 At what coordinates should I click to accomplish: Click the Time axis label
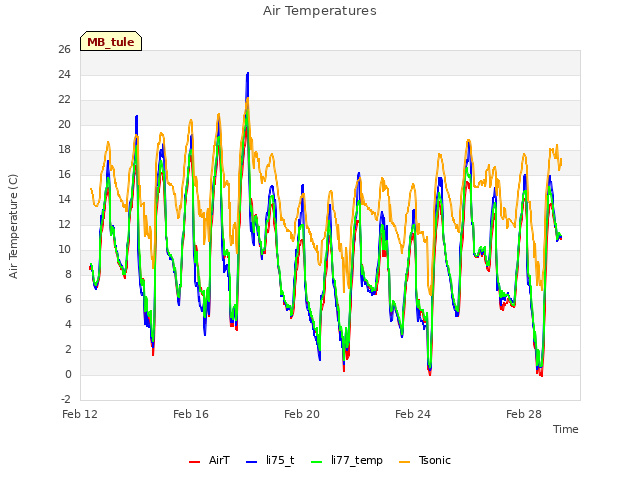pyautogui.click(x=566, y=429)
